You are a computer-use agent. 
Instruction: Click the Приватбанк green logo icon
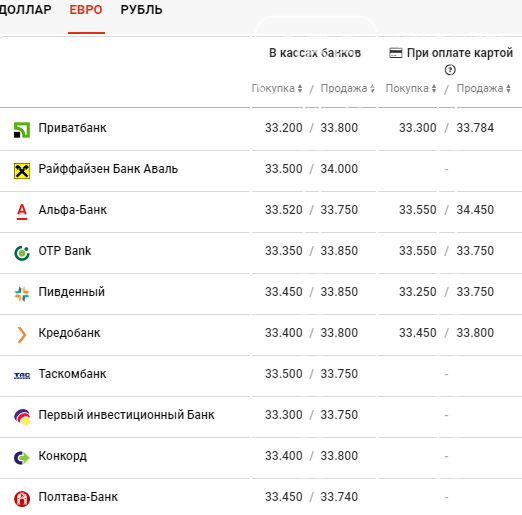[22, 130]
